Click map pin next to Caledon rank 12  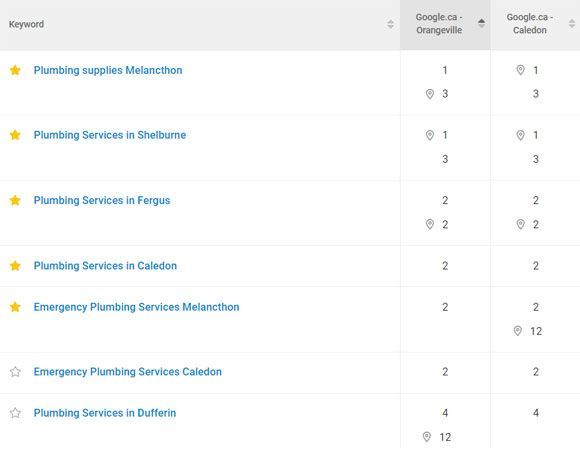(x=518, y=331)
